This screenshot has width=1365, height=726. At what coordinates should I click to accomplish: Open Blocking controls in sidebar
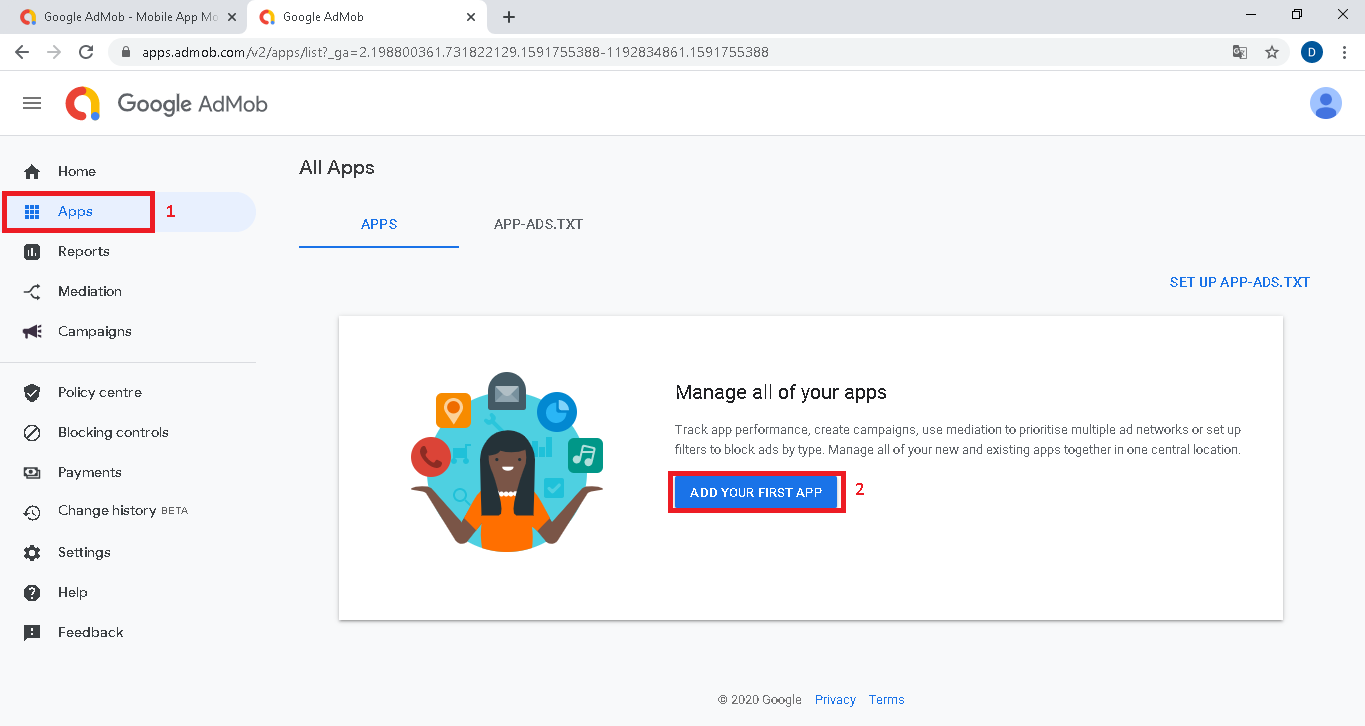(113, 433)
